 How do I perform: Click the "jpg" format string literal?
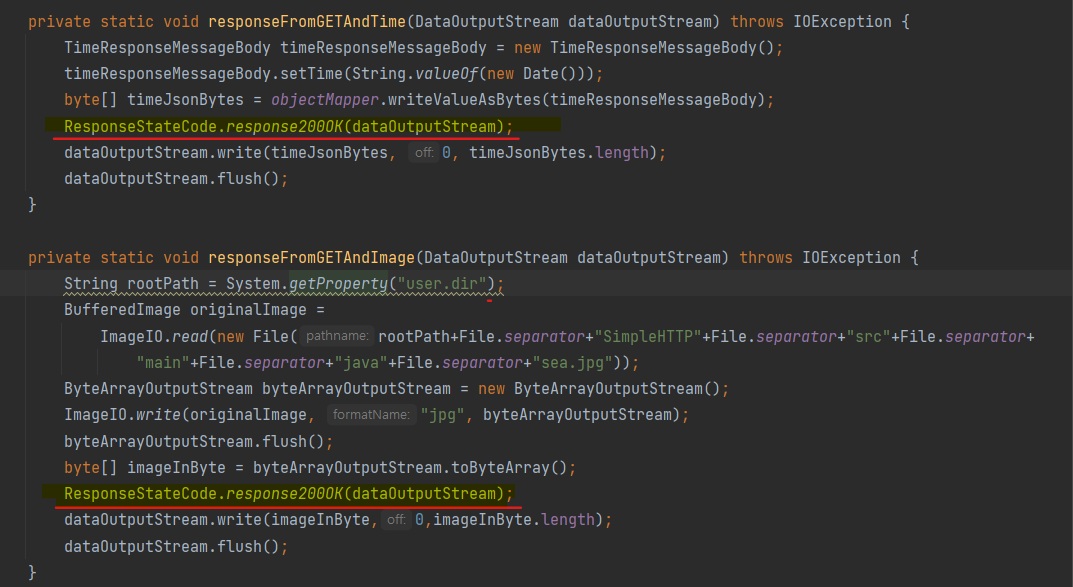tap(442, 415)
